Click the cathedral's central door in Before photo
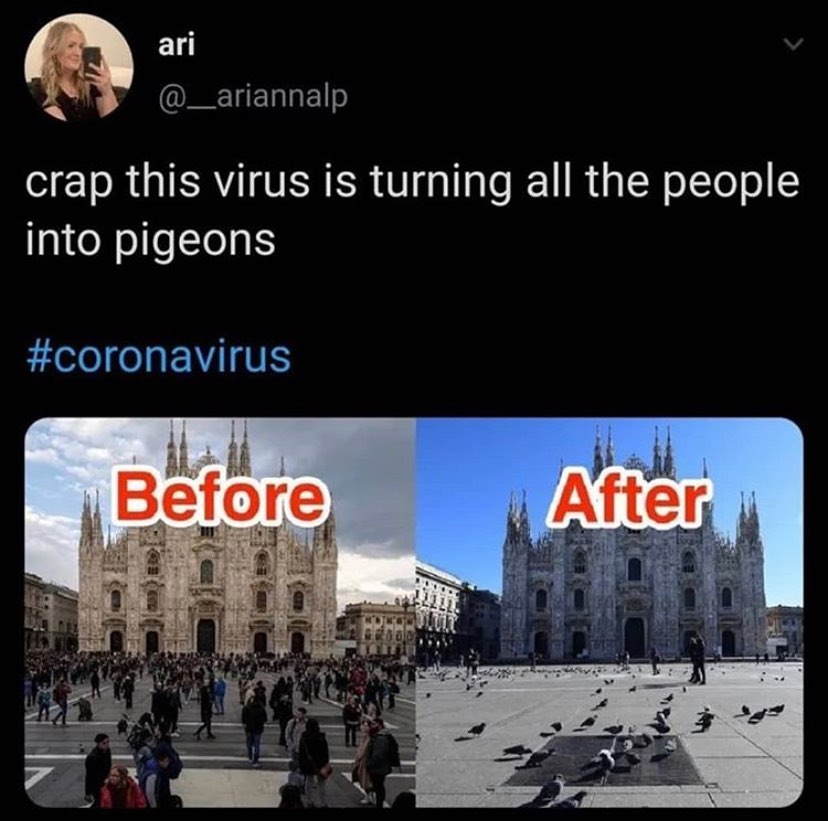This screenshot has height=821, width=828. click(206, 635)
